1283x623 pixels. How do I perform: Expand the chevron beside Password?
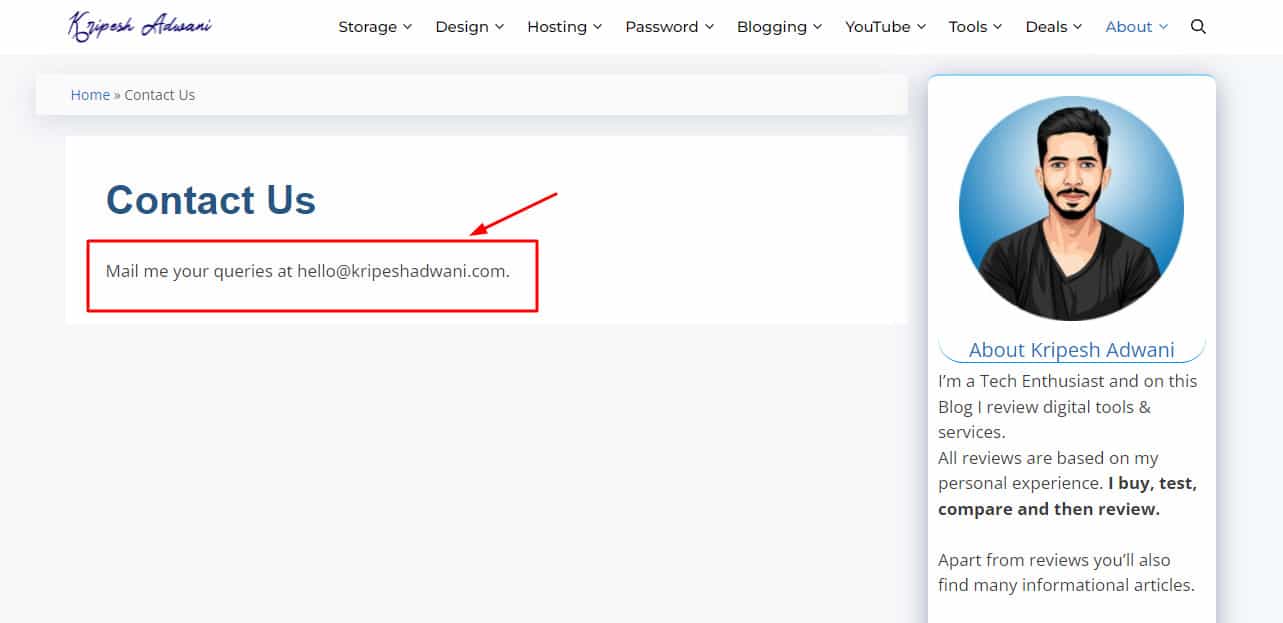tap(709, 27)
